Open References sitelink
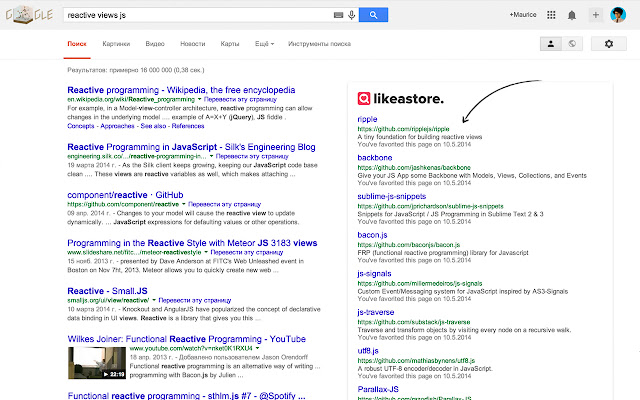Screen dimensions: 640x400 click(x=188, y=126)
